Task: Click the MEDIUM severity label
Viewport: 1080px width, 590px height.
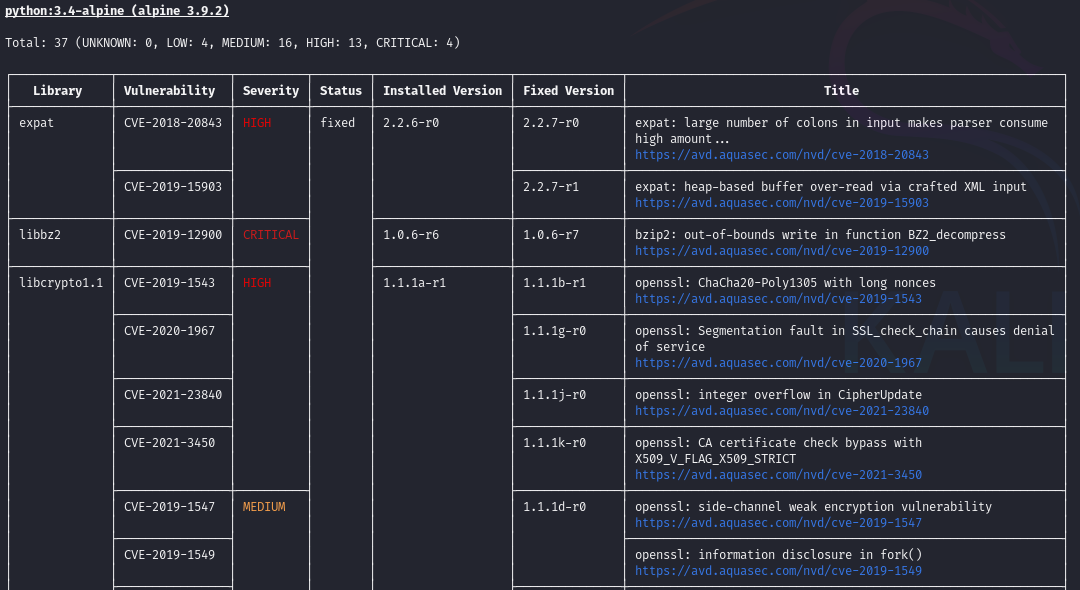Action: pyautogui.click(x=264, y=507)
